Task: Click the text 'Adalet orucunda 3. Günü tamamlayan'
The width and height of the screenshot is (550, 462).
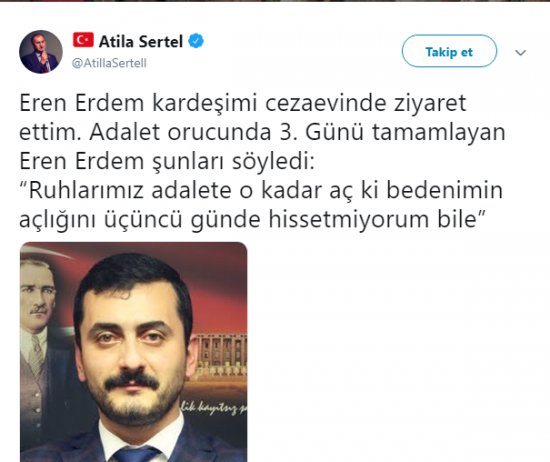Action: [297, 133]
